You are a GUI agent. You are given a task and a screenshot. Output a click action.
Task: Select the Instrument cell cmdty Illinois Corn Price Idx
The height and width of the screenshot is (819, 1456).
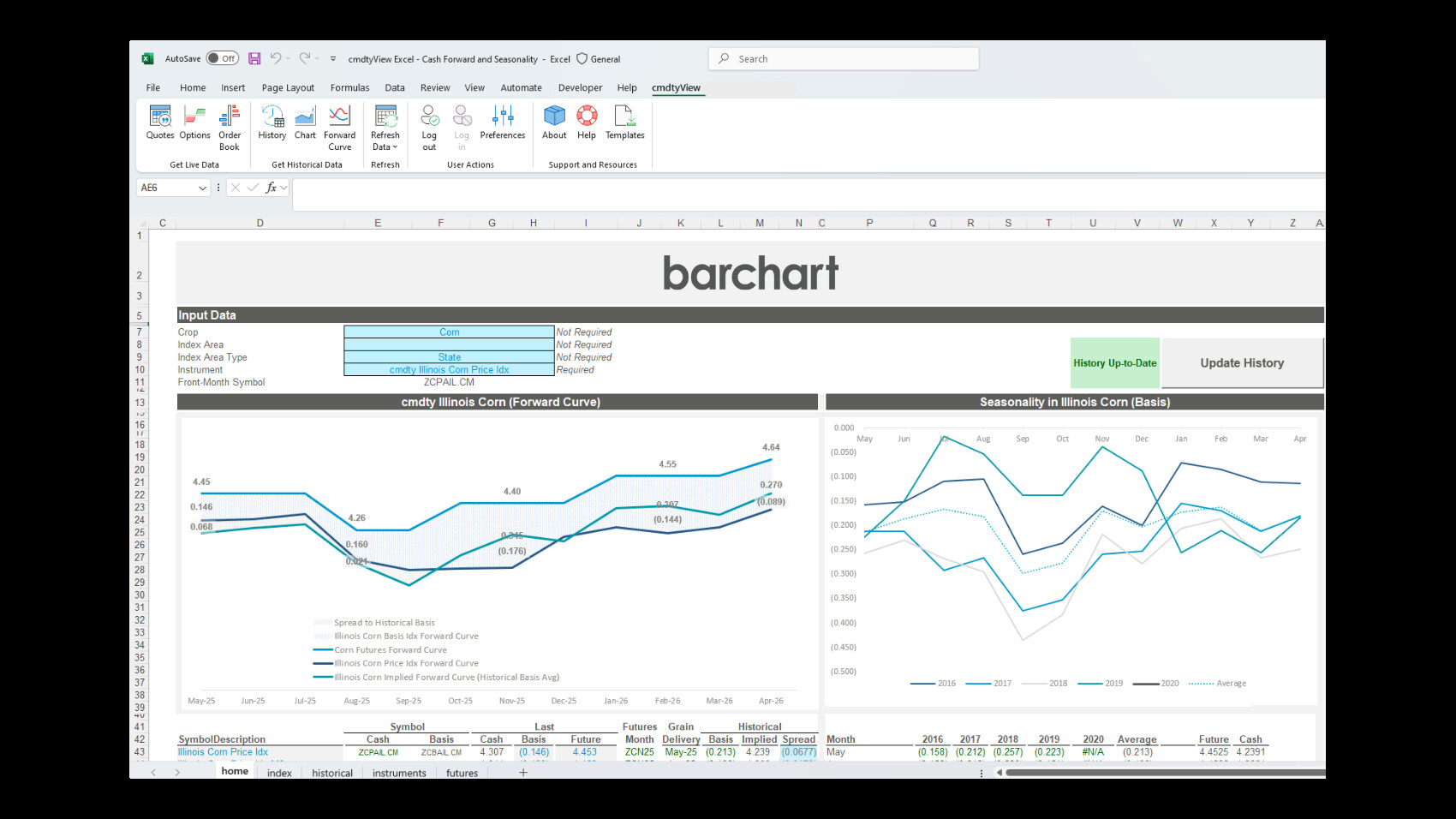[449, 370]
